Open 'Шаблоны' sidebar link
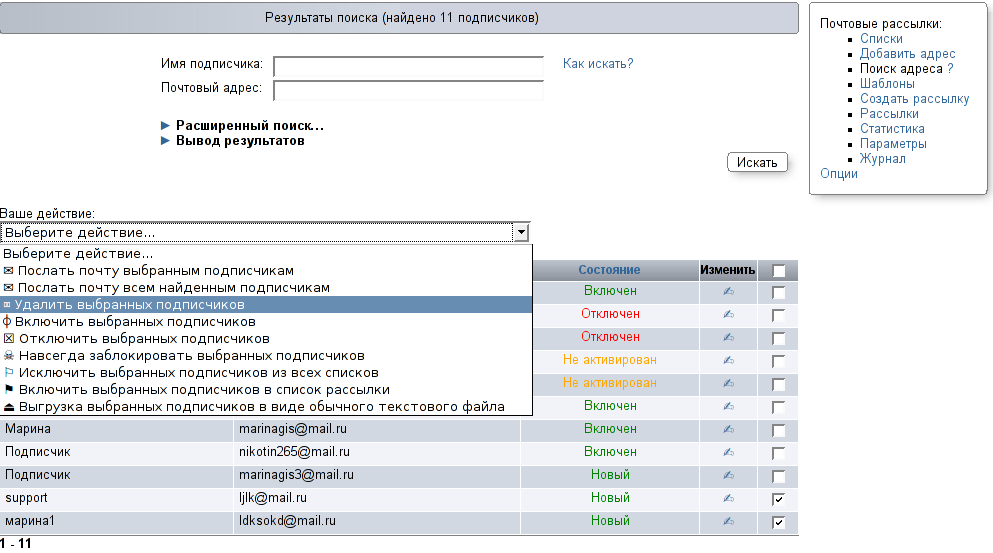Image resolution: width=993 pixels, height=553 pixels. point(887,84)
